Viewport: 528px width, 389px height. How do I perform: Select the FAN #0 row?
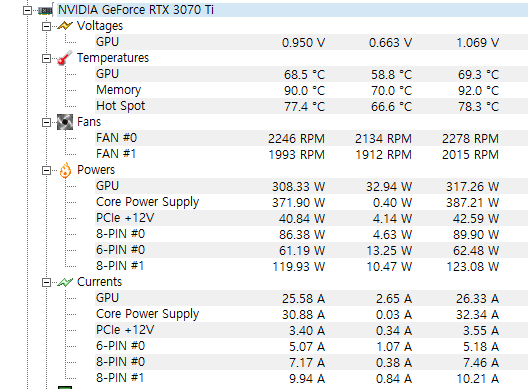311,138
